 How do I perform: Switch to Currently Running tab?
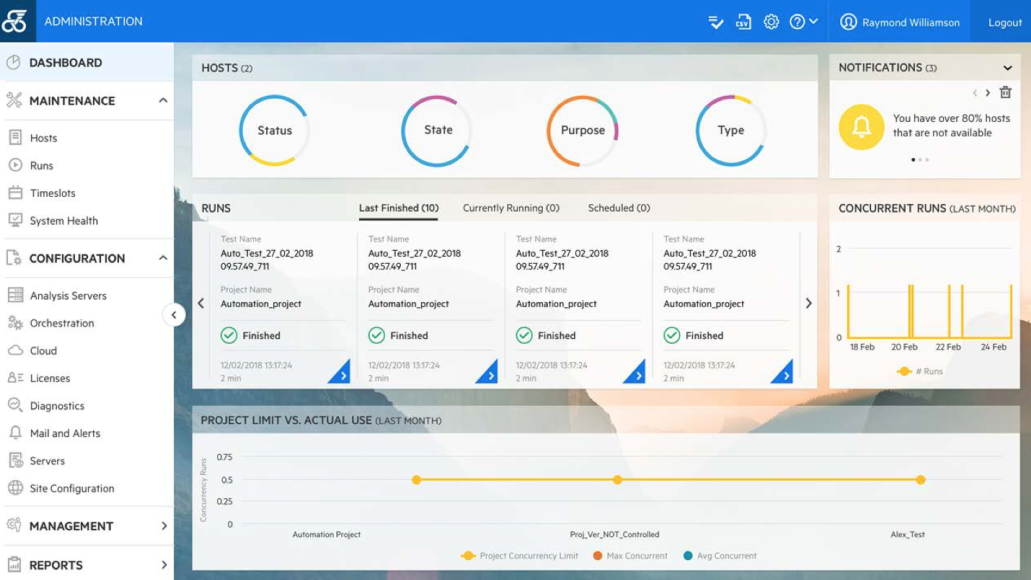[x=510, y=208]
